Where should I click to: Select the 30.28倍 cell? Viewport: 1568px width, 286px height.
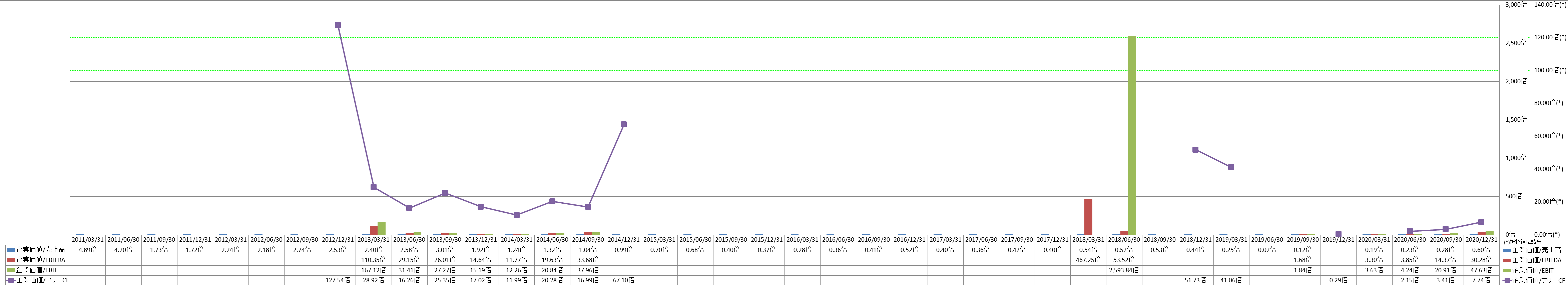[1482, 260]
